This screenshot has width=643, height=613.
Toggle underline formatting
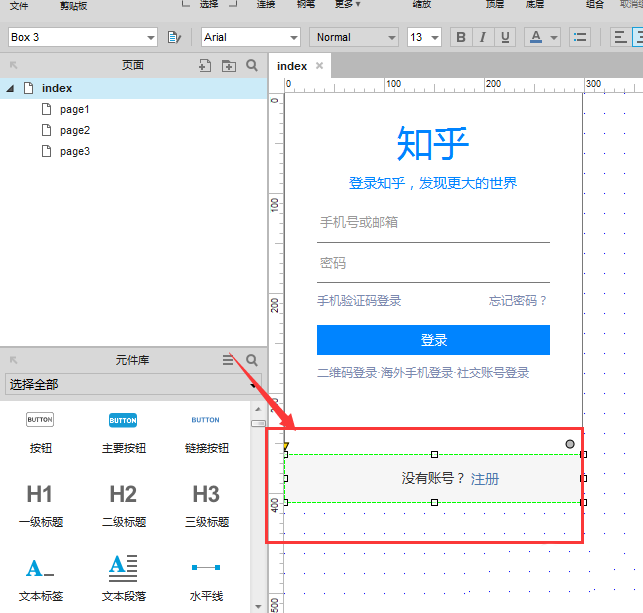(x=505, y=37)
